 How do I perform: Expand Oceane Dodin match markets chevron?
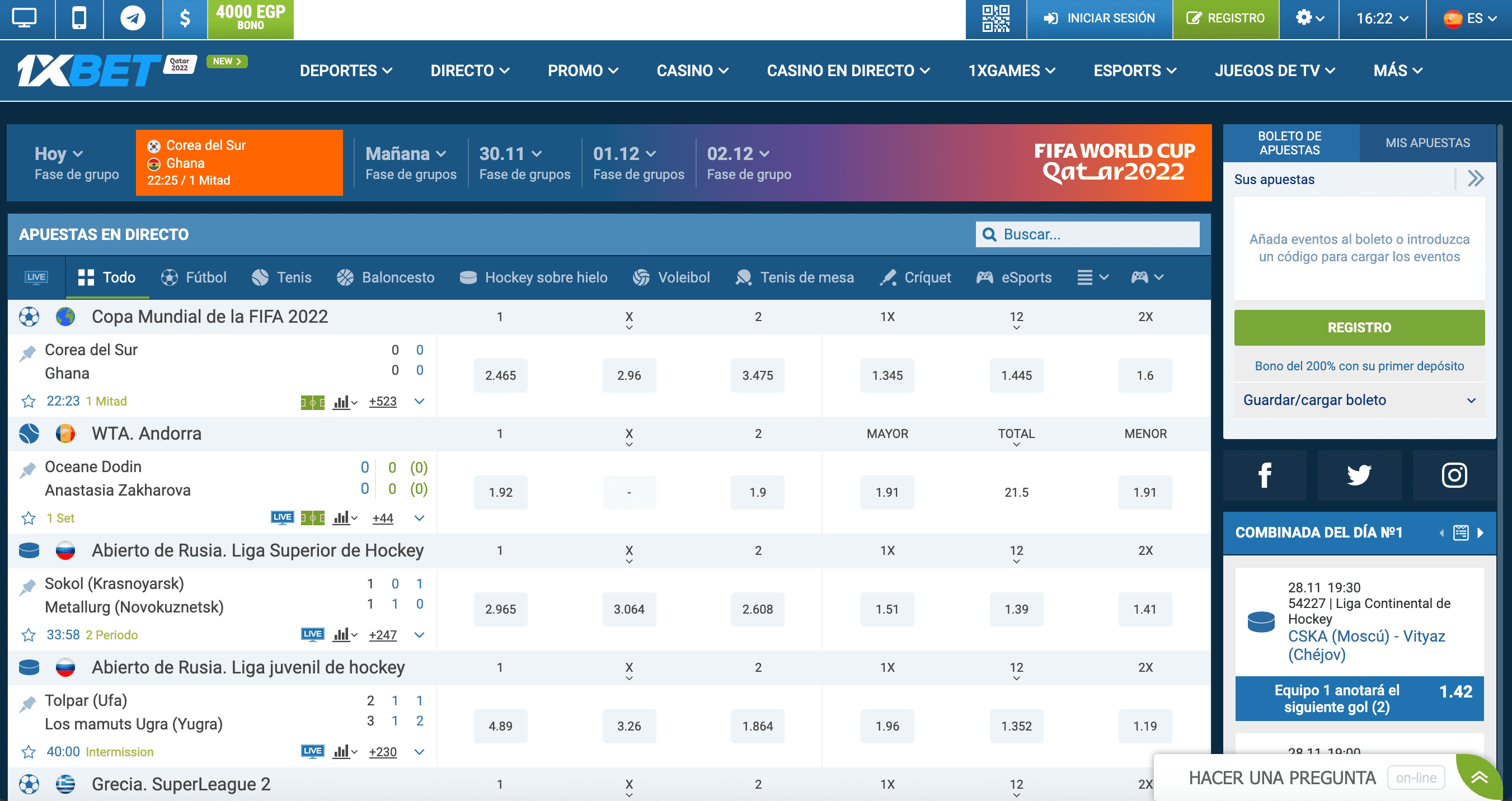419,518
